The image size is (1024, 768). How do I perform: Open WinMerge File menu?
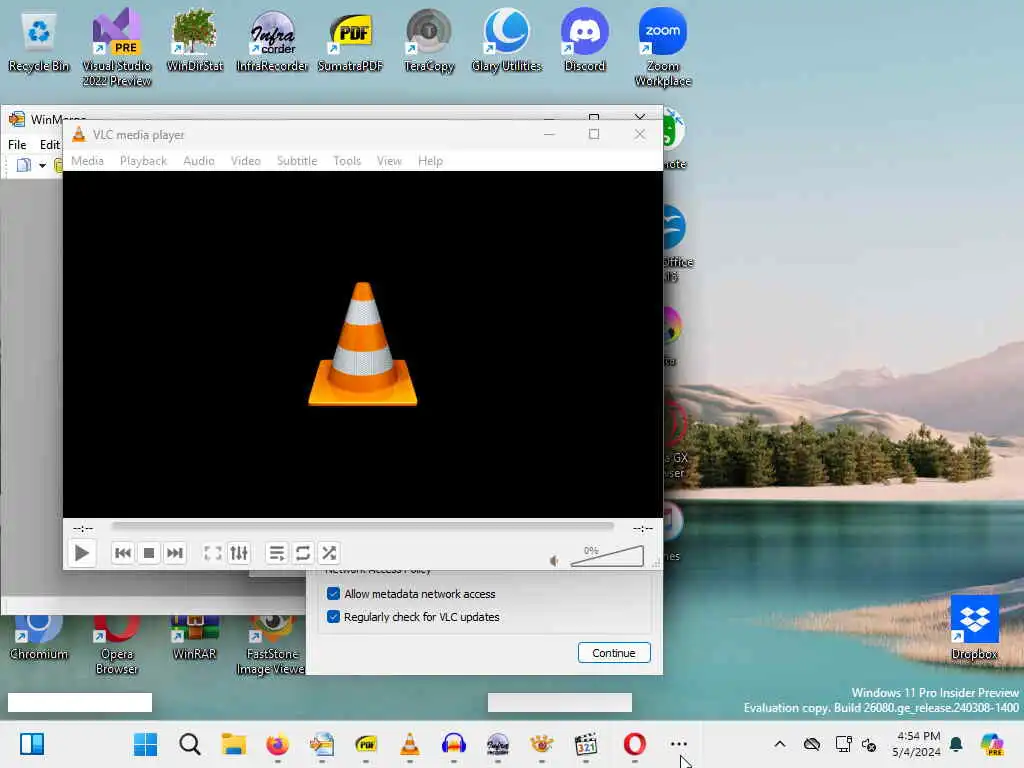pyautogui.click(x=17, y=145)
